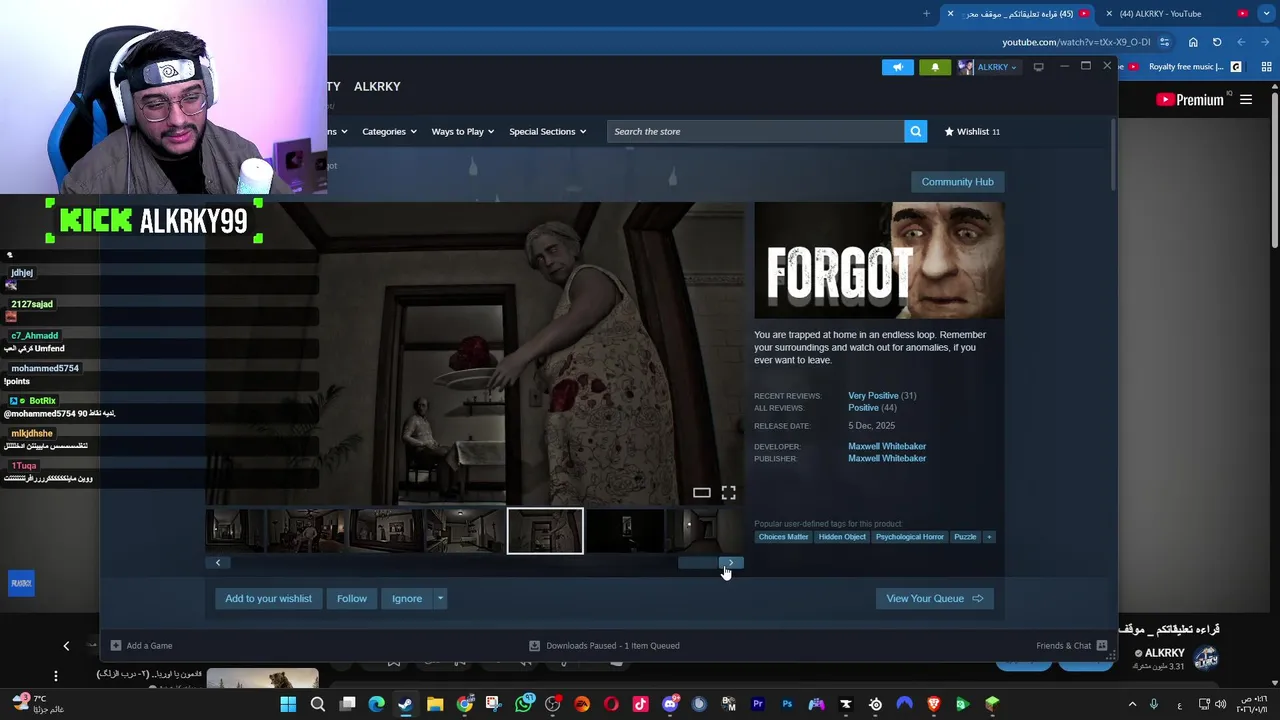Click the Community Hub button

957,182
